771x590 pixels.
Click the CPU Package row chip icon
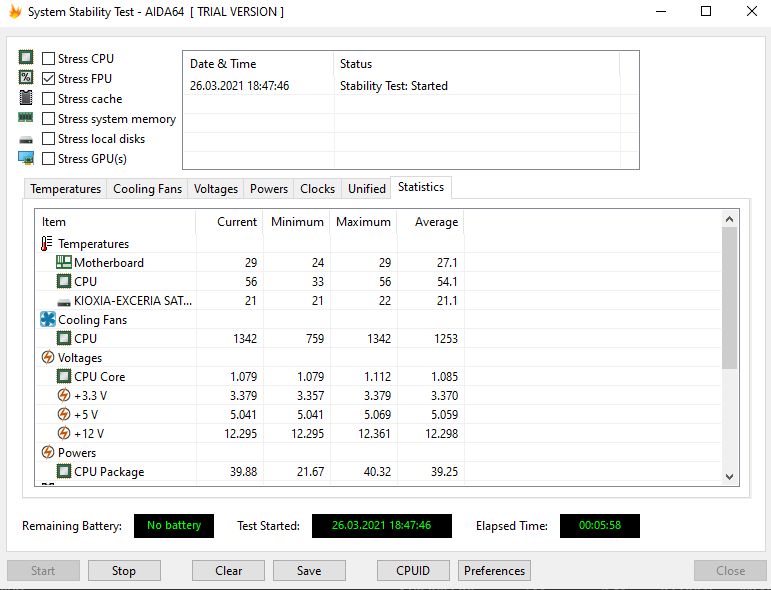coord(64,472)
